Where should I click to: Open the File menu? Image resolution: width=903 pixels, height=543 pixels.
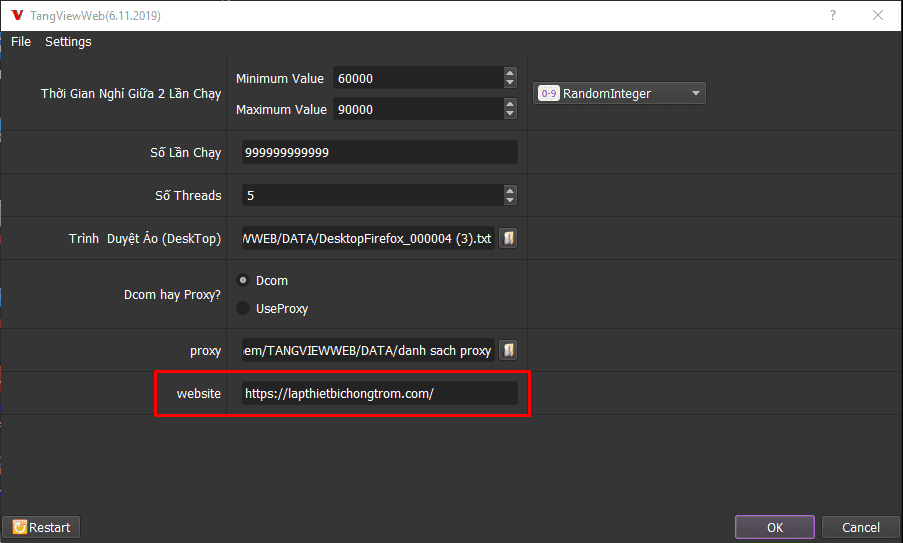coord(21,41)
